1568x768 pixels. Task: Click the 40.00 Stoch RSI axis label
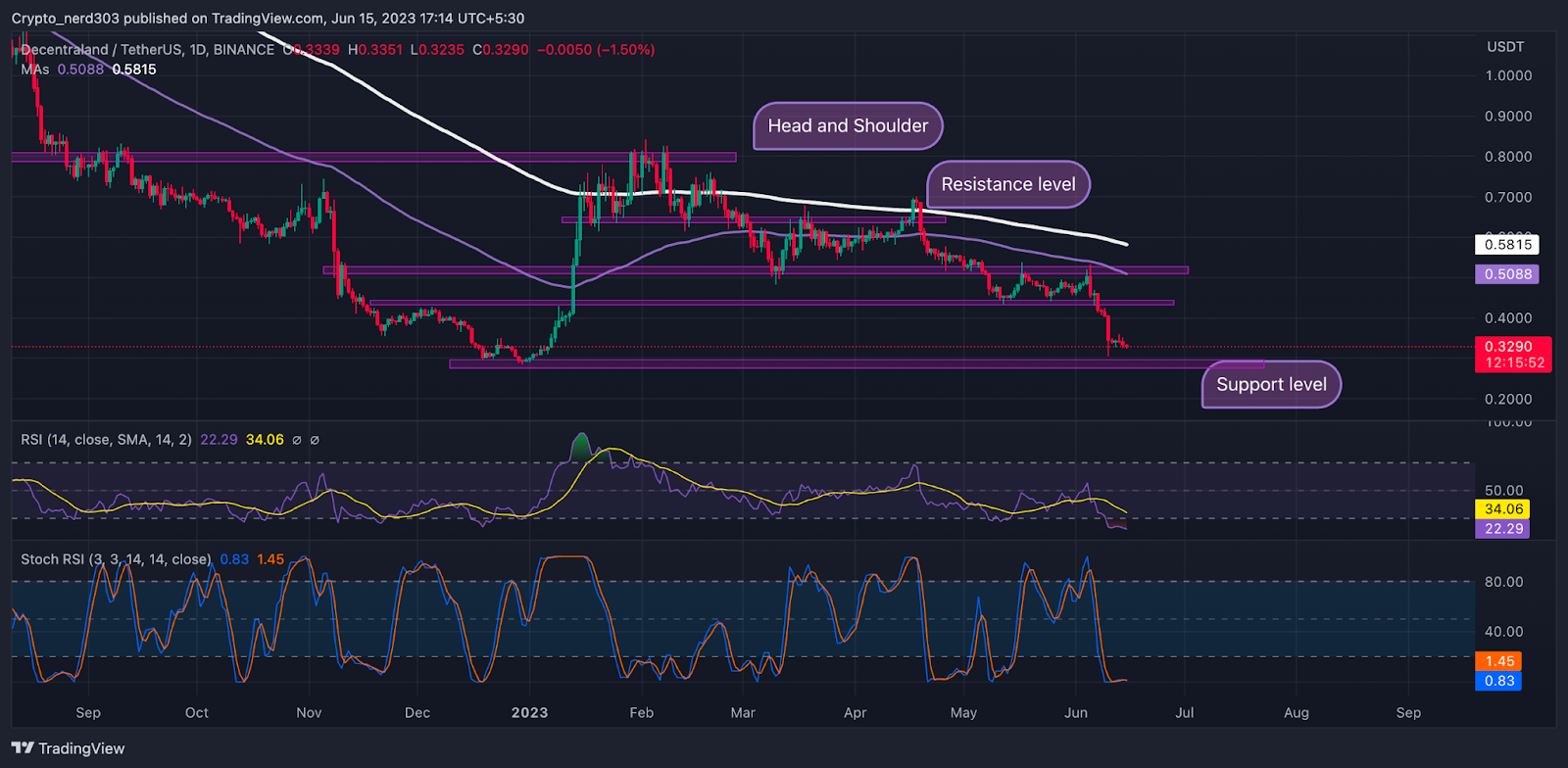[1503, 632]
